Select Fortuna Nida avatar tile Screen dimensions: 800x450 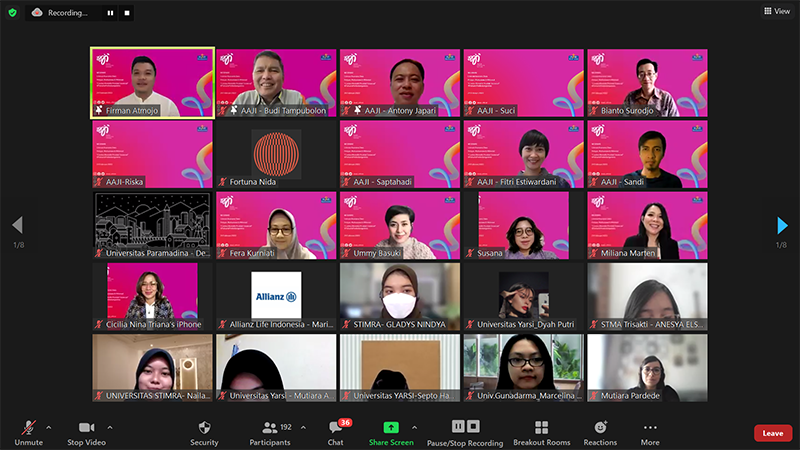[x=276, y=154]
